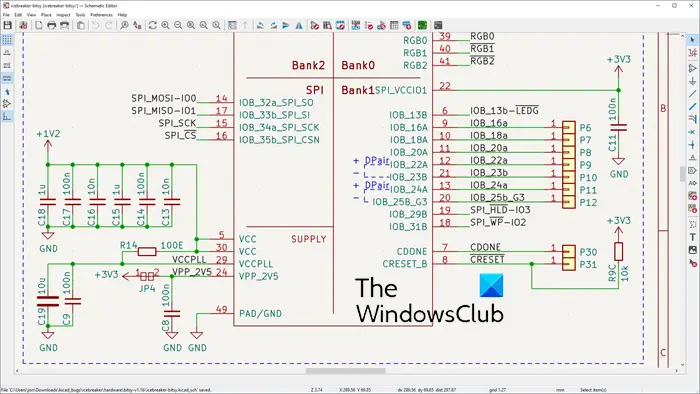Select the Add Bus tool
Screen dimensions: 700x394
(x=692, y=107)
